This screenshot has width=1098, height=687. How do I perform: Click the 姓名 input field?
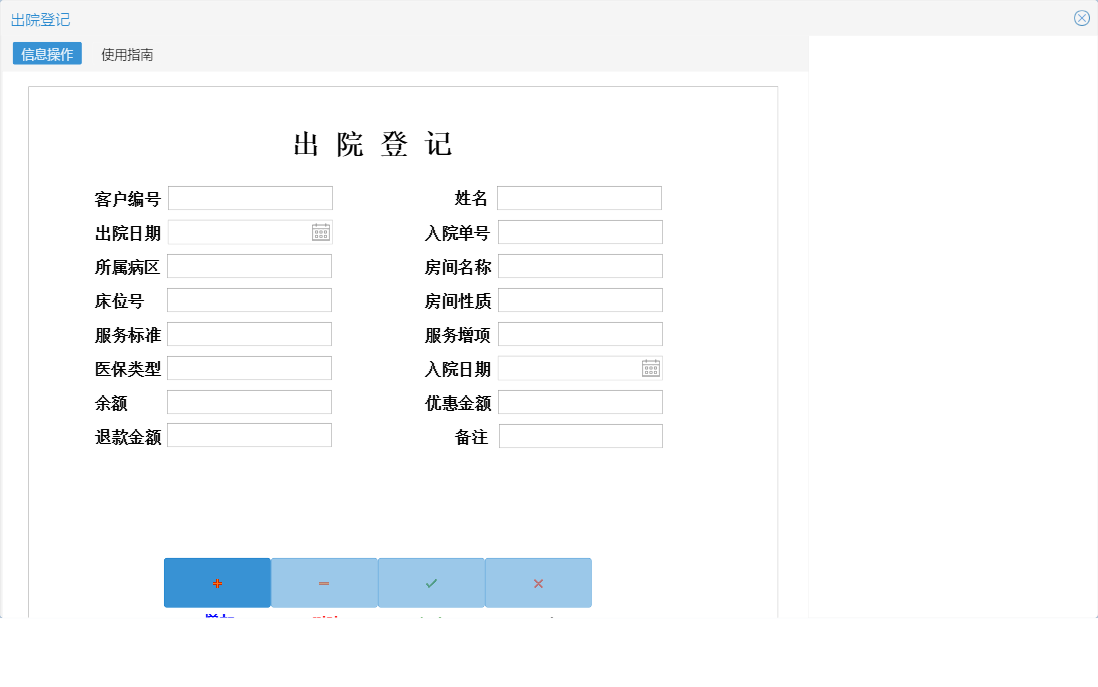click(x=580, y=197)
